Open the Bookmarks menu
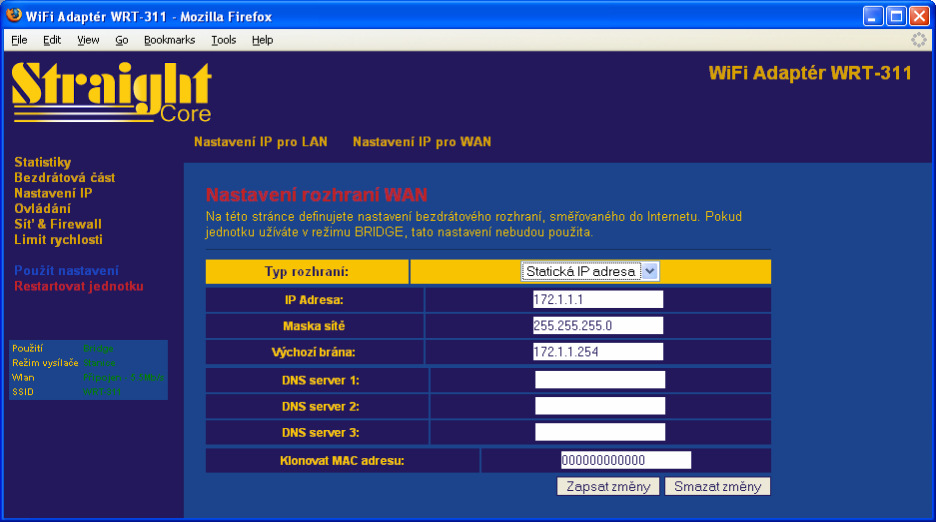This screenshot has height=522, width=936. (170, 40)
